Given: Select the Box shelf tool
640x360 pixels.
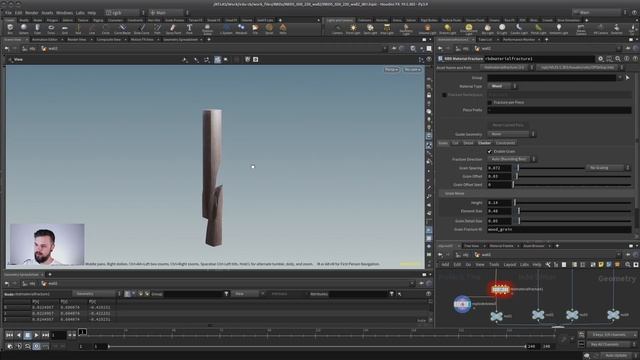Looking at the screenshot, I should click(x=10, y=29).
